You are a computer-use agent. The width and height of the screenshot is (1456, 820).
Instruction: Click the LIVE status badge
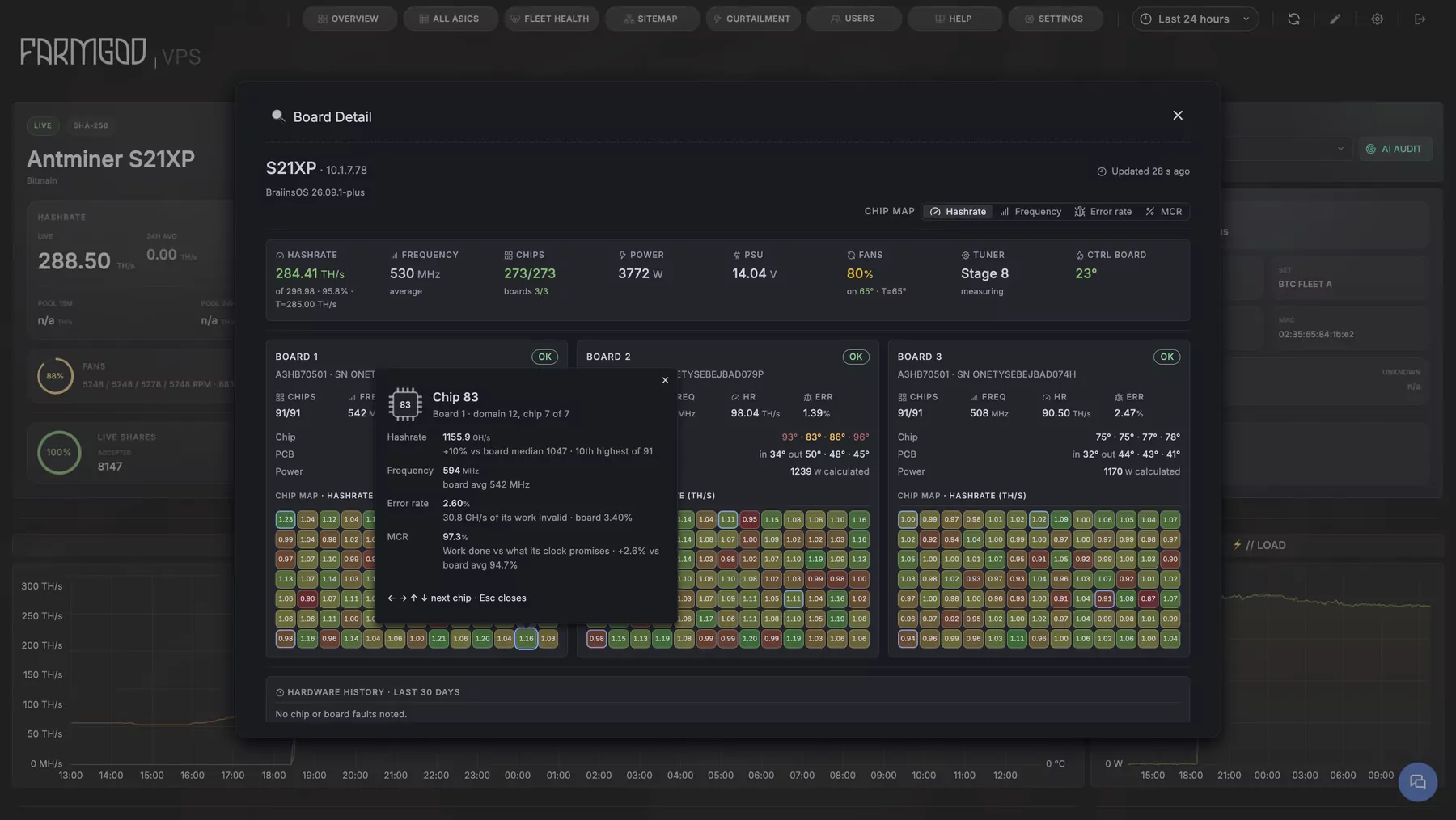(43, 125)
